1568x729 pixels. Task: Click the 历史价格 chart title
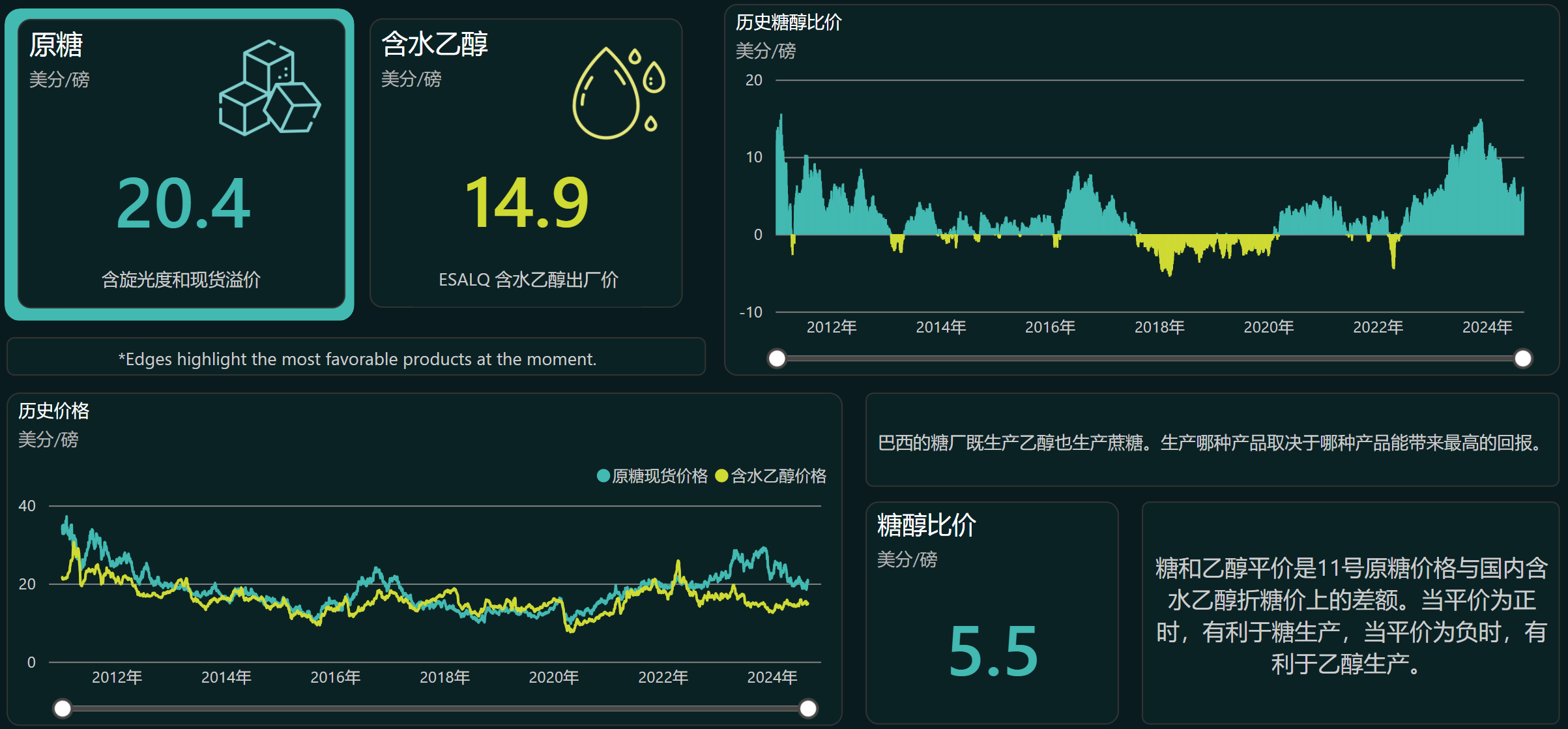click(x=53, y=411)
